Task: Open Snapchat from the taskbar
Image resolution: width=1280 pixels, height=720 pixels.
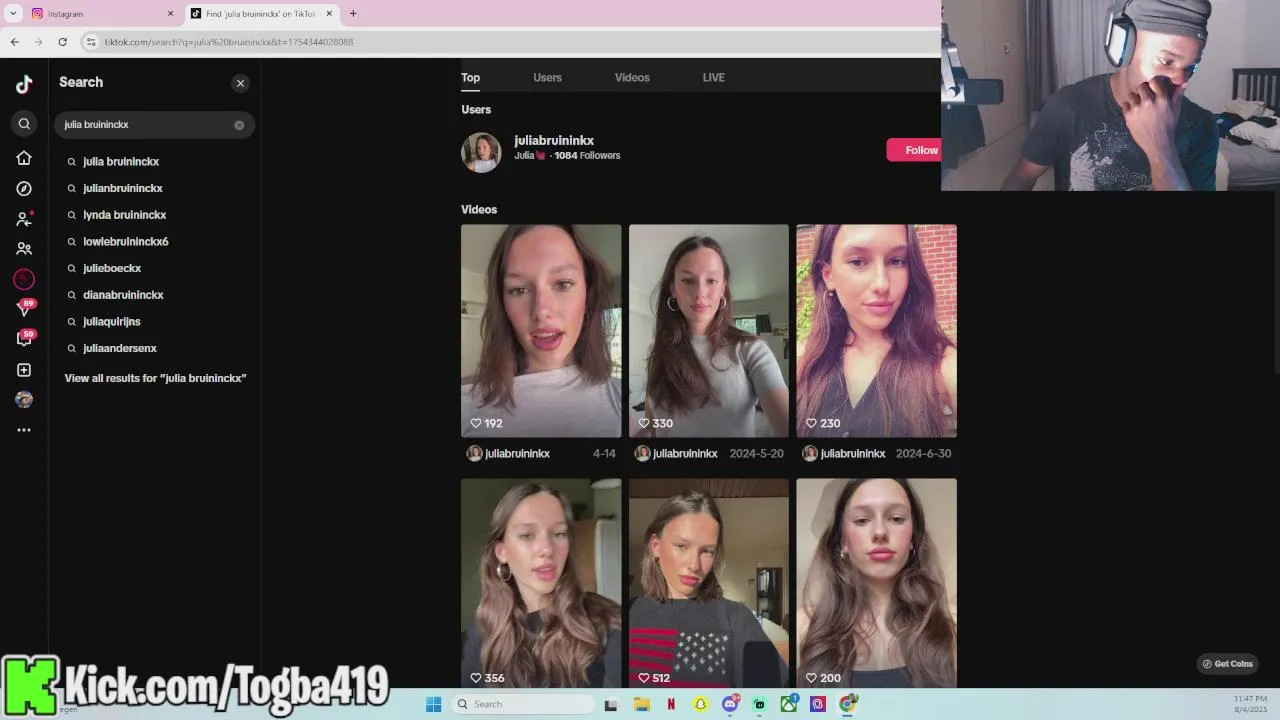Action: [x=701, y=704]
